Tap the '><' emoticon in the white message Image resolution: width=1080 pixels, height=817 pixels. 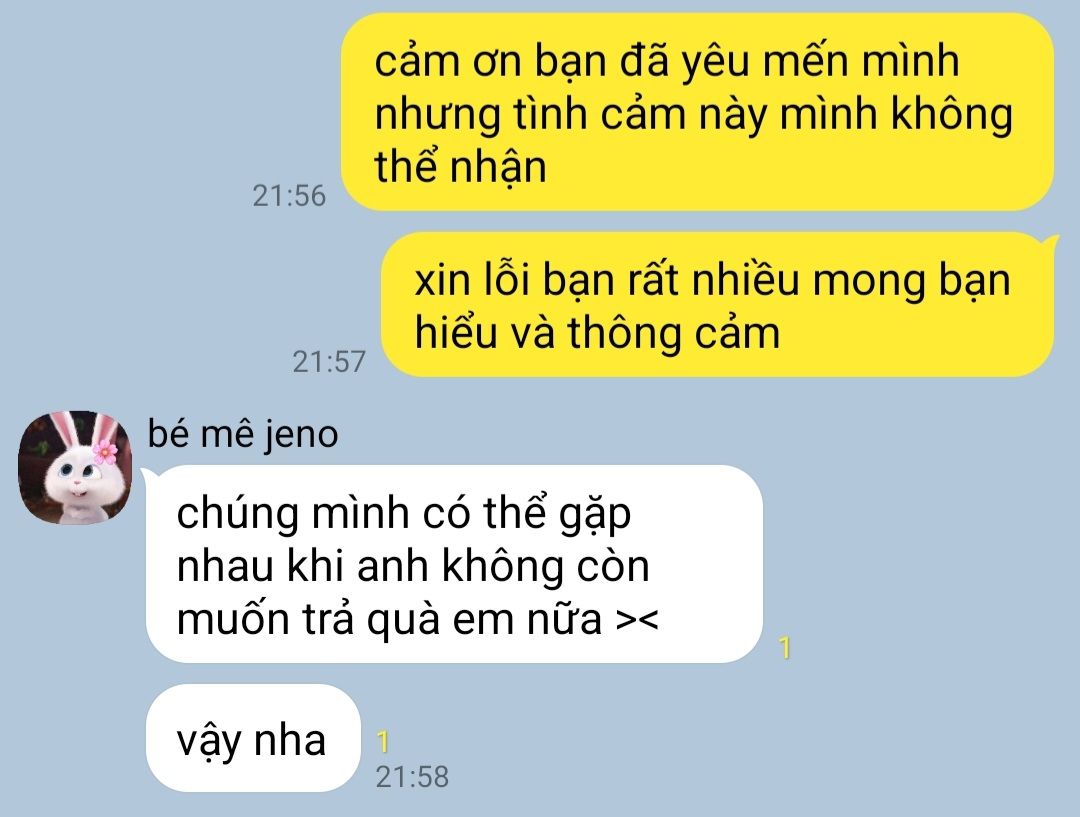[x=637, y=619]
